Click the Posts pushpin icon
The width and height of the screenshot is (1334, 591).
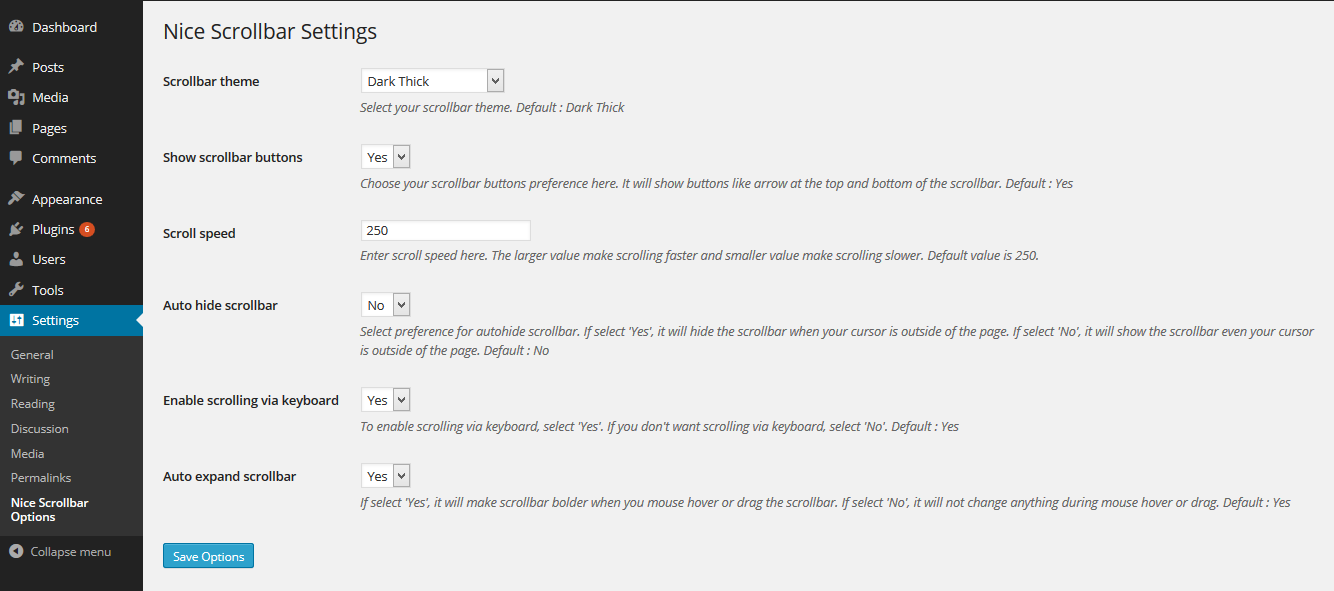(x=16, y=67)
